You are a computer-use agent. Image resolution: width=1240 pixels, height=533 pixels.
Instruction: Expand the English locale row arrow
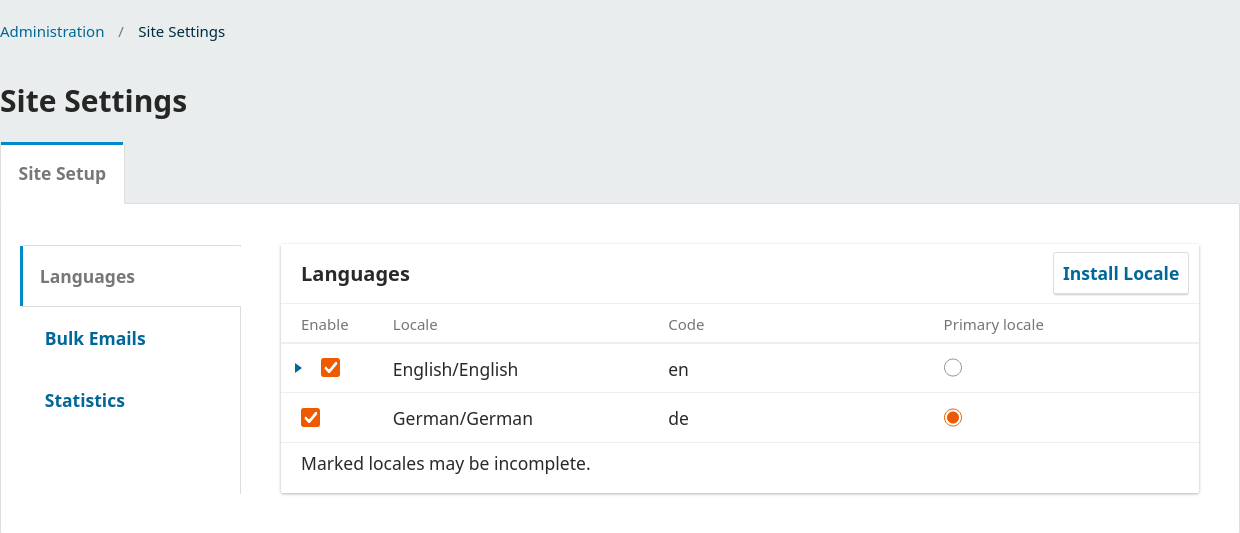[x=298, y=368]
